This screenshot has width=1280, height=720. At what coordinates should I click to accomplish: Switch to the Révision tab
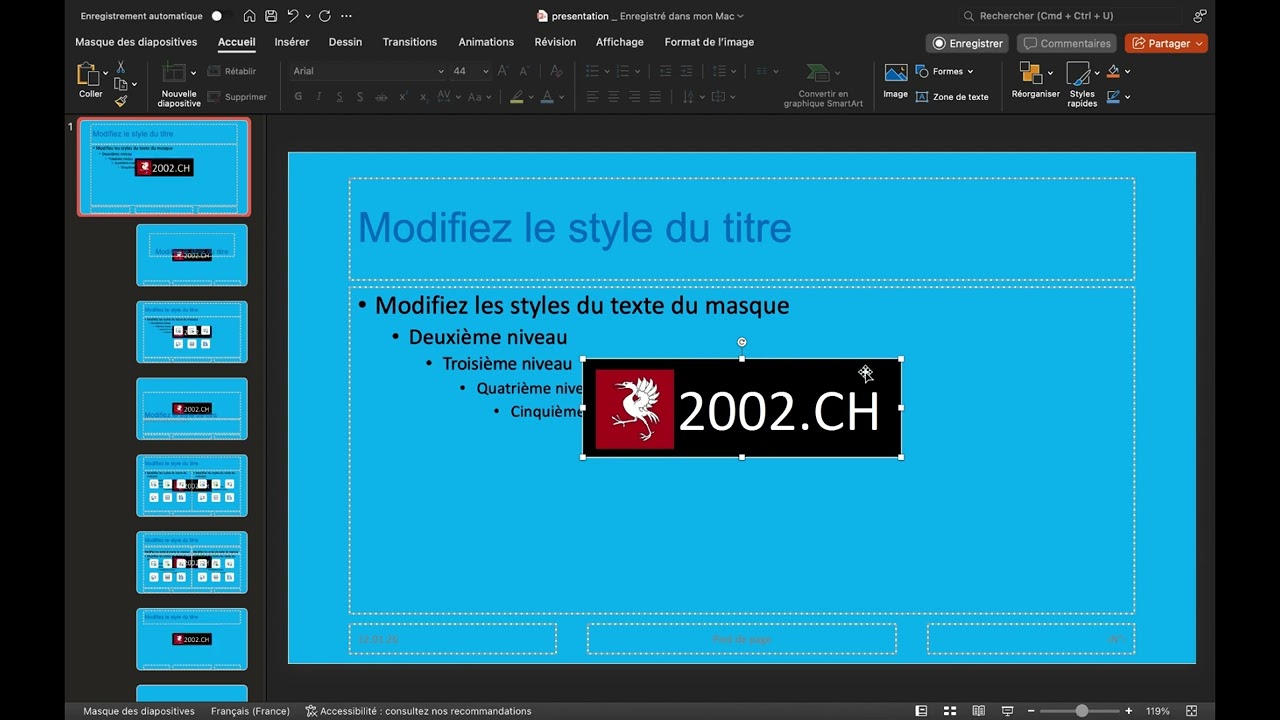pos(555,42)
